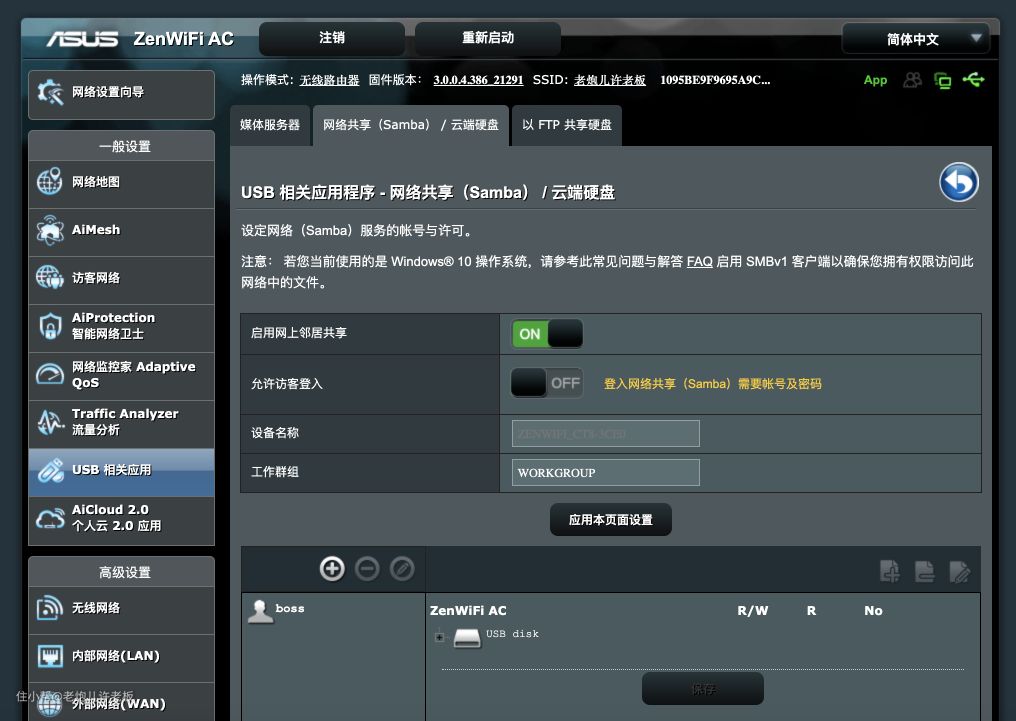This screenshot has width=1016, height=721.
Task: Open the App link icon in header
Action: click(875, 80)
